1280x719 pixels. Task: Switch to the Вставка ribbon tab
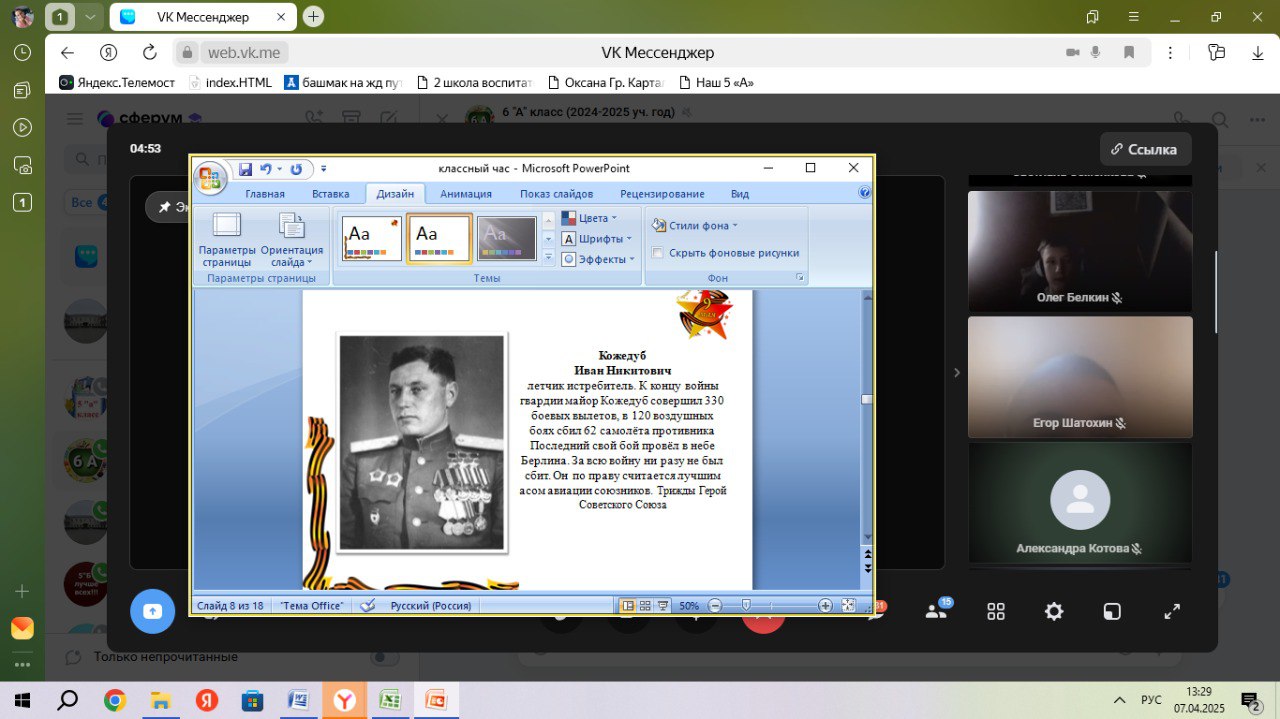point(331,194)
